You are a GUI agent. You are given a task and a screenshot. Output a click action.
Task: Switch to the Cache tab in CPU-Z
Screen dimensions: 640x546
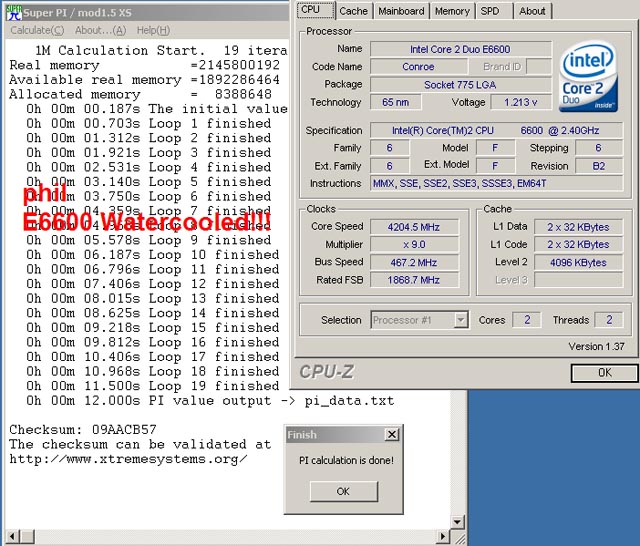pyautogui.click(x=353, y=11)
